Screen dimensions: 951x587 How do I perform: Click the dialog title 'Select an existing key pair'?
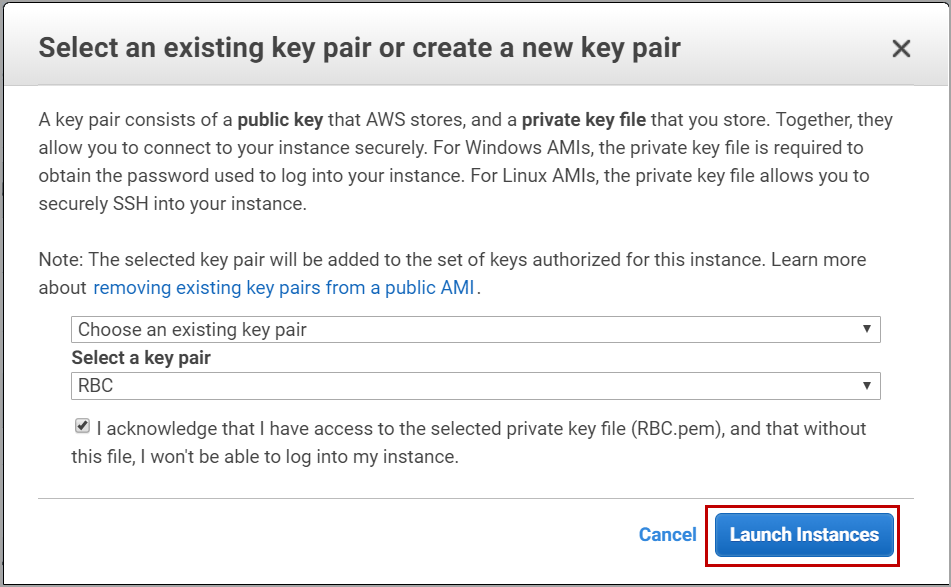click(x=359, y=48)
